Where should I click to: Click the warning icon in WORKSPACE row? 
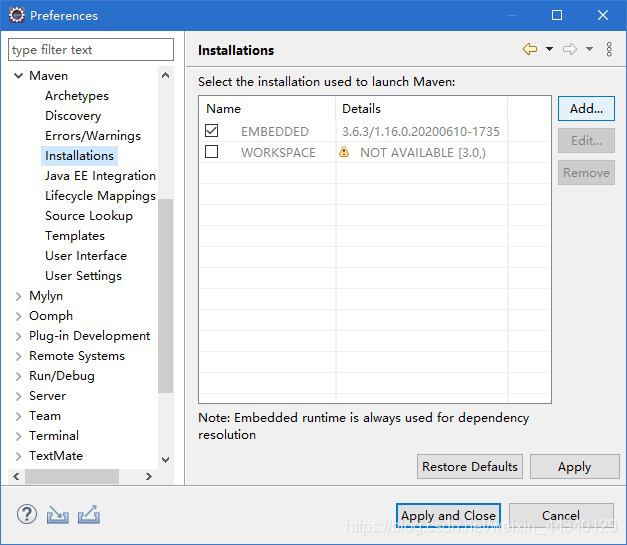[x=344, y=152]
